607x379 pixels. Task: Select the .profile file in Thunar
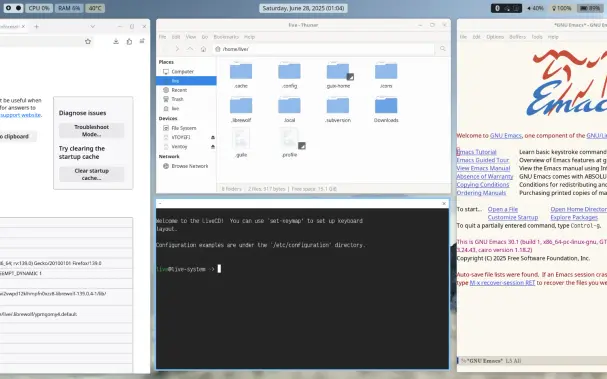289,143
